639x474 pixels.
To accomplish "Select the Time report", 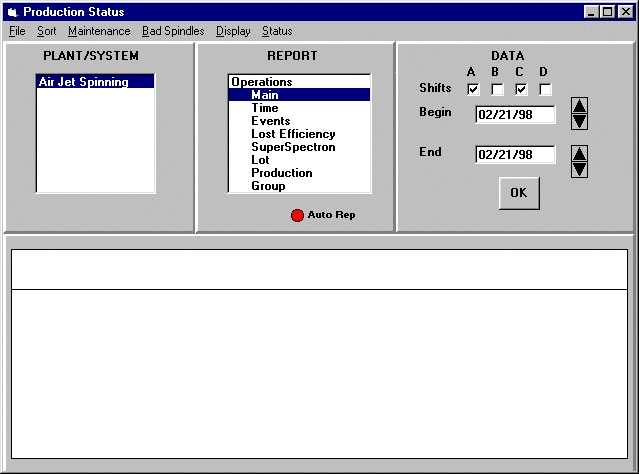I will [x=300, y=108].
